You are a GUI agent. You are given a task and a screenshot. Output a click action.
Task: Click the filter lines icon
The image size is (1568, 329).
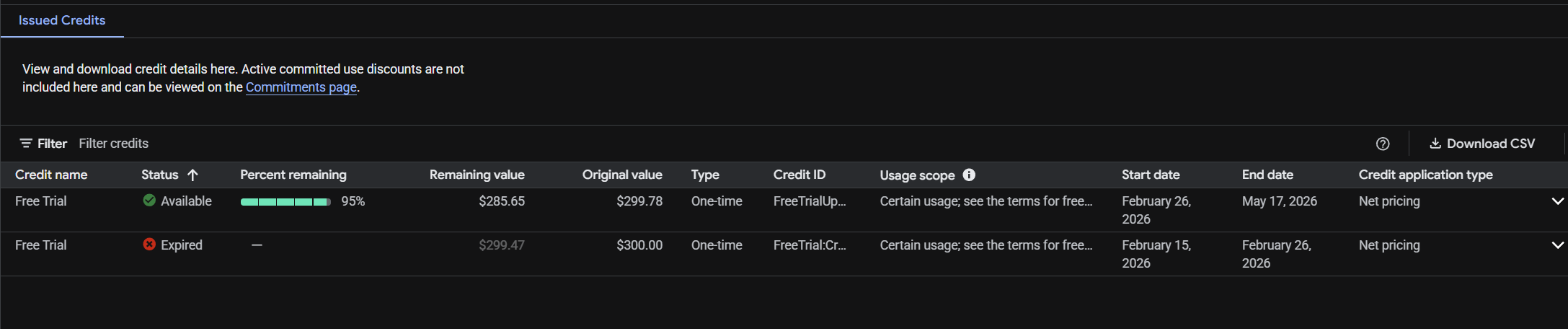26,144
